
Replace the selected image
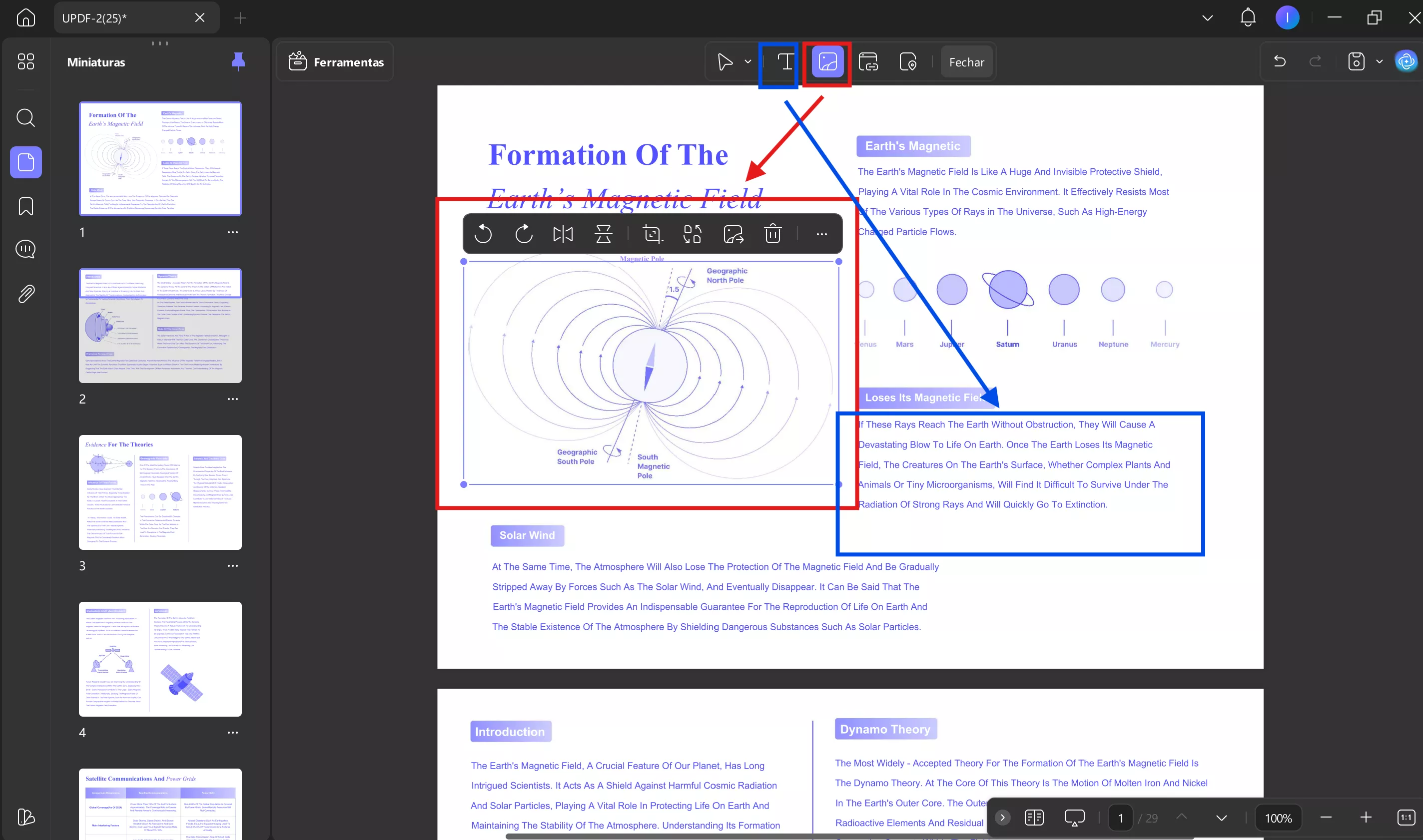click(x=693, y=234)
